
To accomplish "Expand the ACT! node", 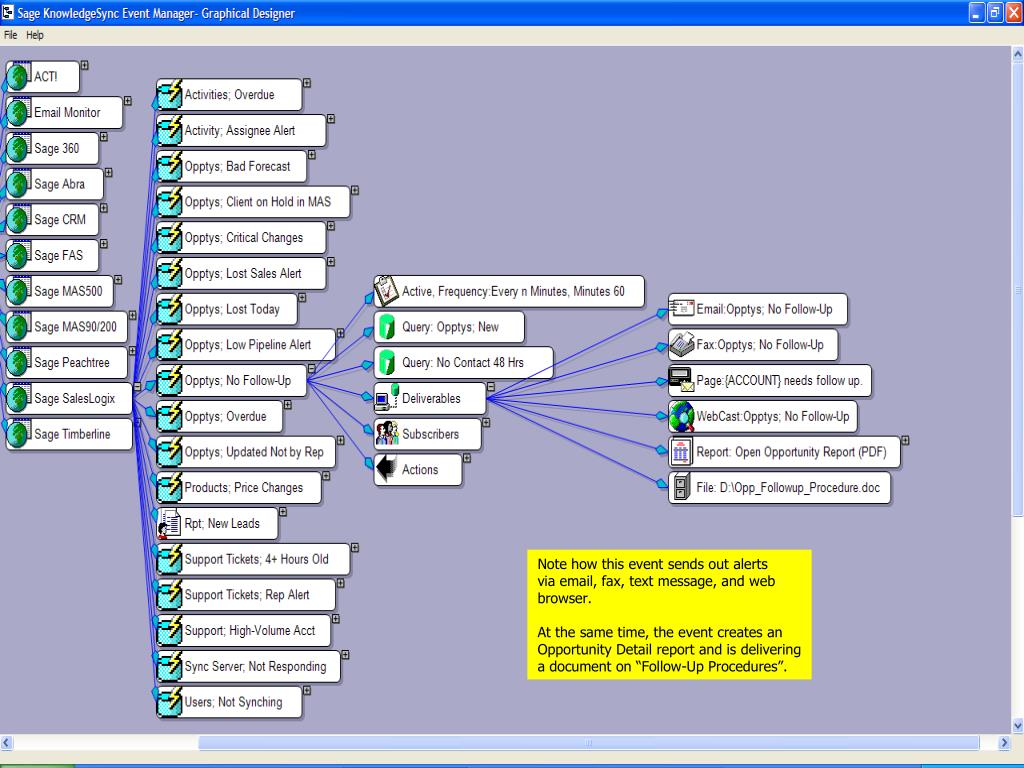I will 84,65.
